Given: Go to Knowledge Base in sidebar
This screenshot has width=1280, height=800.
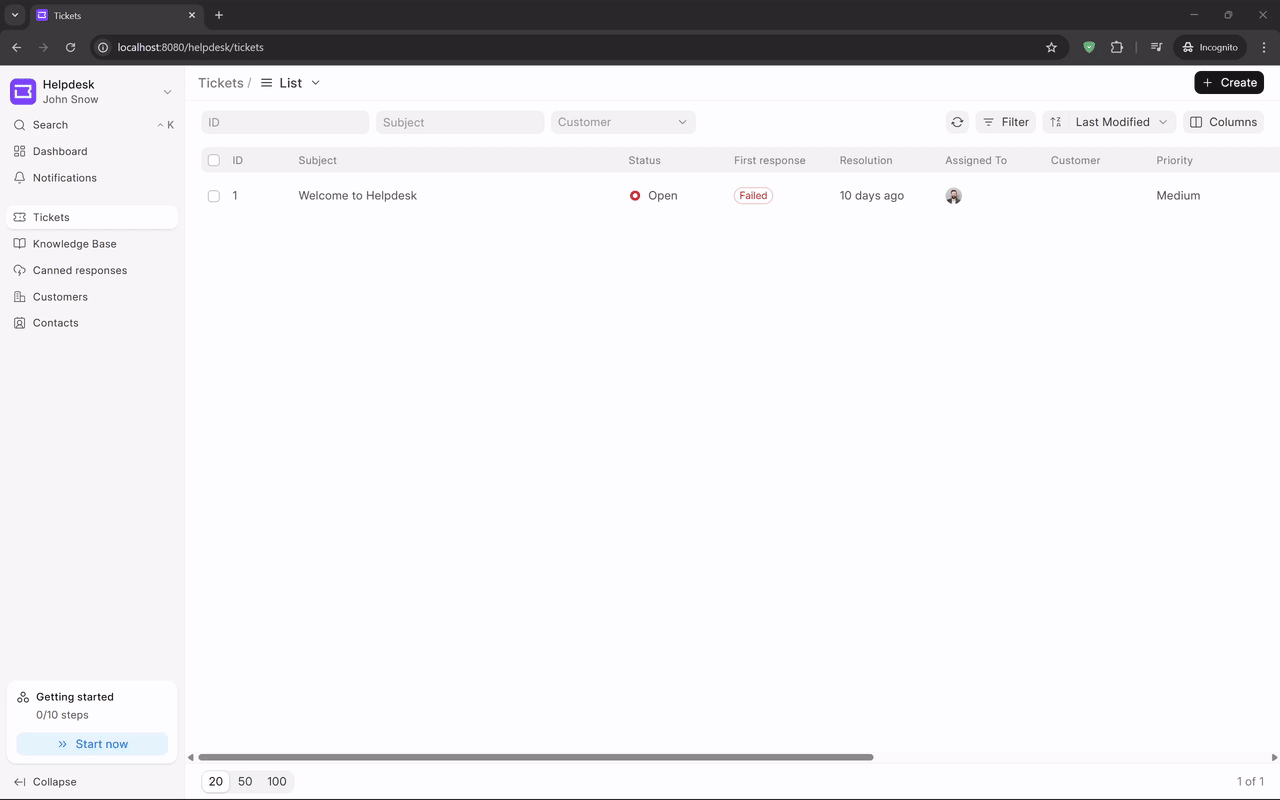Looking at the screenshot, I should pyautogui.click(x=74, y=244).
